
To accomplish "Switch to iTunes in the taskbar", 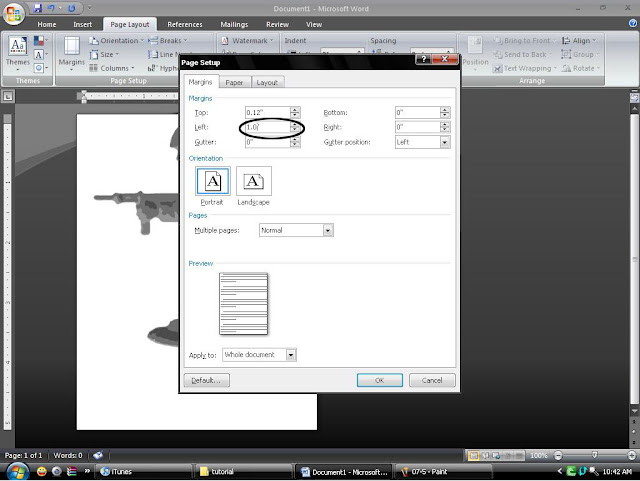I will click(x=144, y=472).
